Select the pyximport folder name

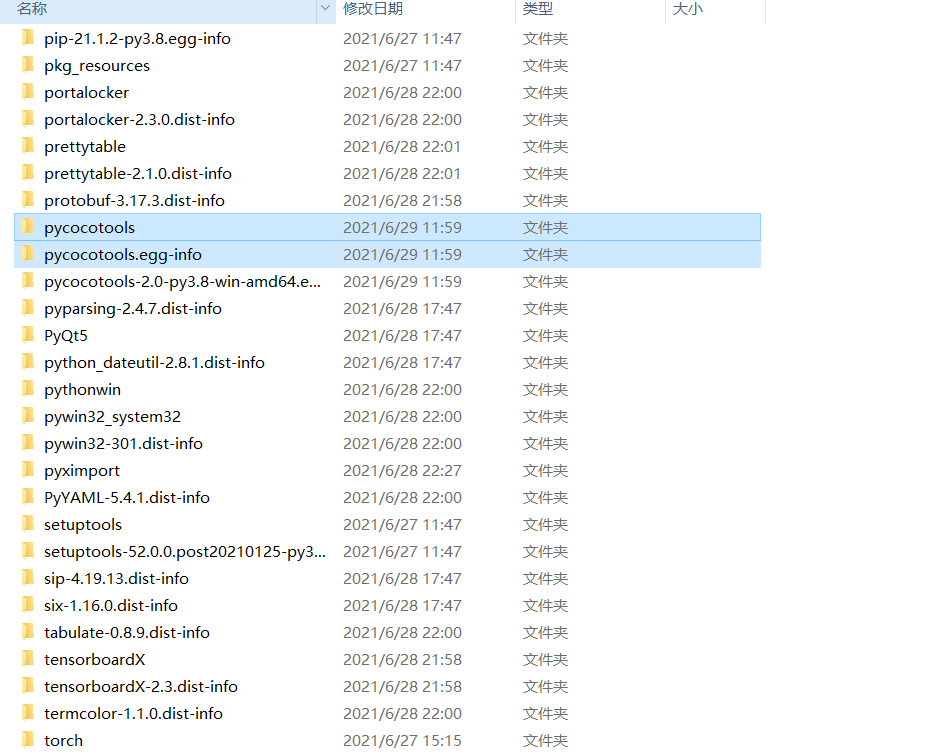82,471
